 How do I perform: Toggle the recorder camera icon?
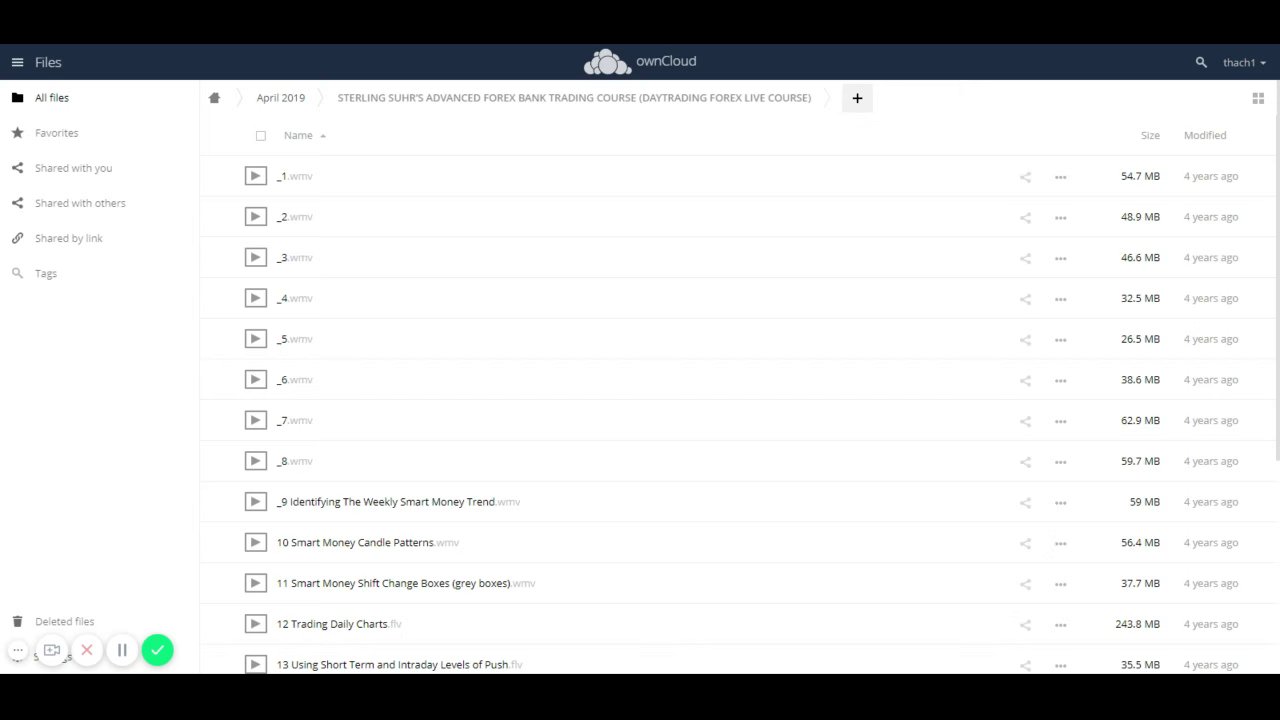click(x=52, y=650)
